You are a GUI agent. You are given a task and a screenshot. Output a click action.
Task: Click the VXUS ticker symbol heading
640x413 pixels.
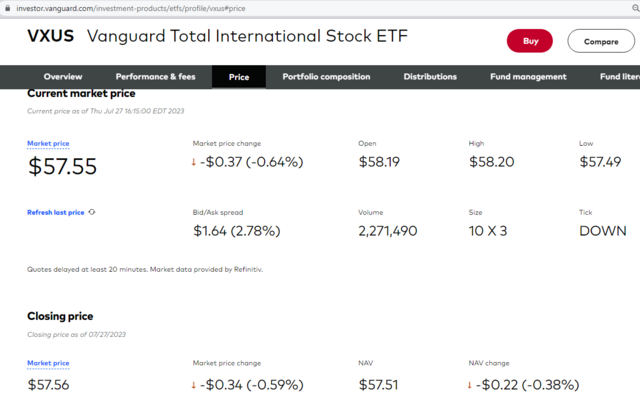(52, 37)
